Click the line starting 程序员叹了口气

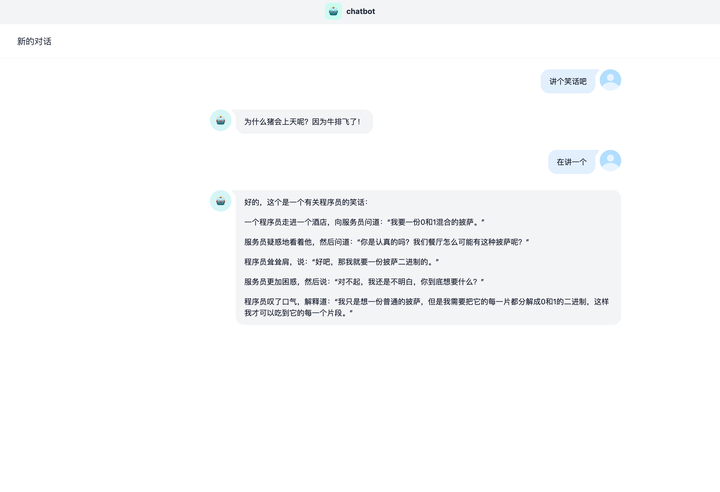pos(427,307)
